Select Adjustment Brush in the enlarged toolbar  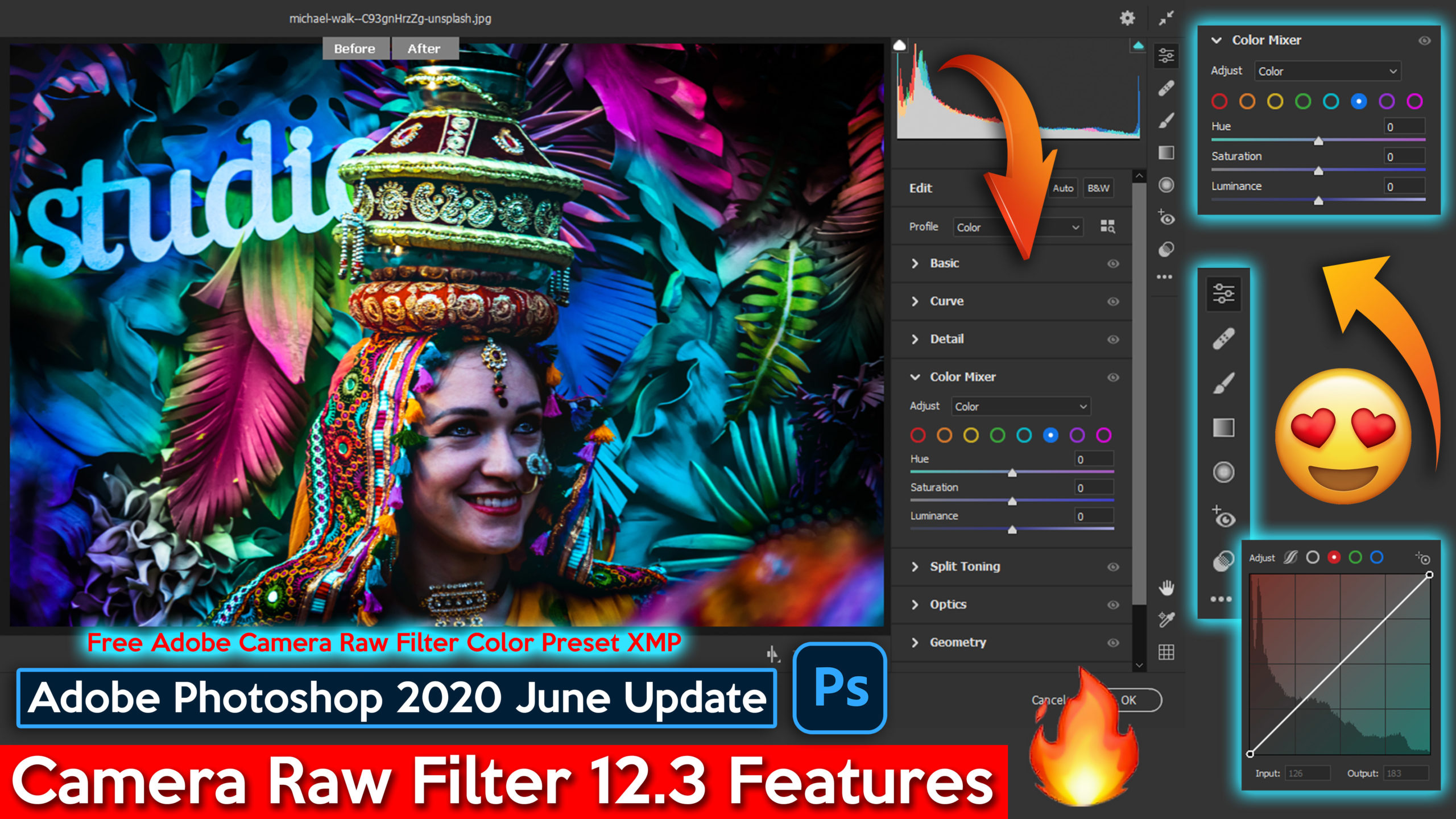pyautogui.click(x=1223, y=383)
